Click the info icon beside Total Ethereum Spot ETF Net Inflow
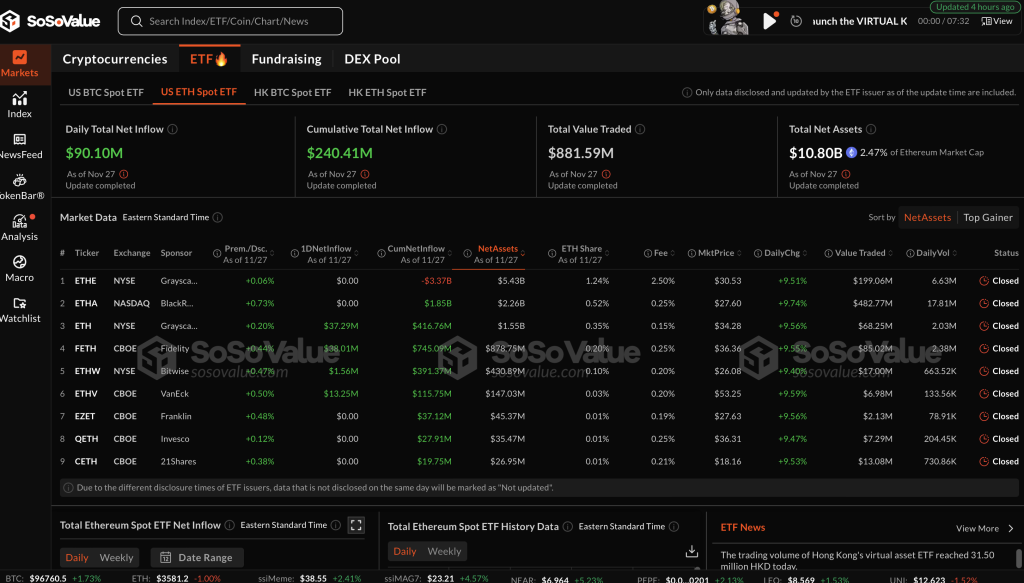1024x583 pixels. [230, 525]
